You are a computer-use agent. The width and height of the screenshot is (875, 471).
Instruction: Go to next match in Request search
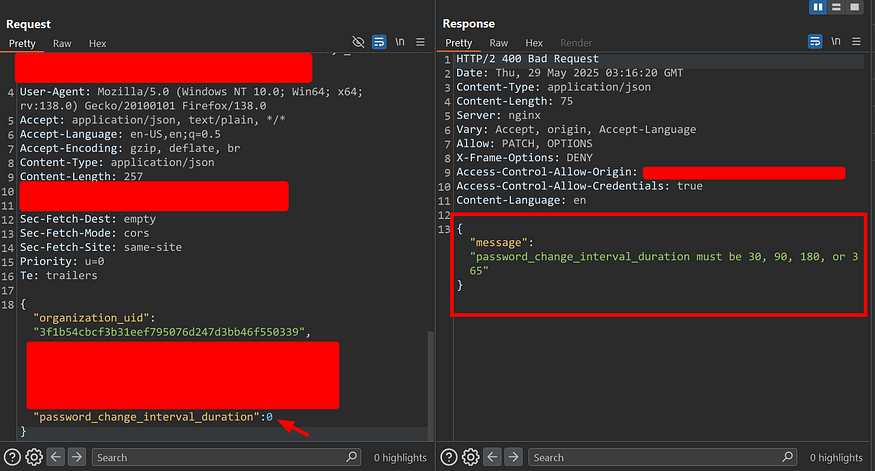coord(77,457)
